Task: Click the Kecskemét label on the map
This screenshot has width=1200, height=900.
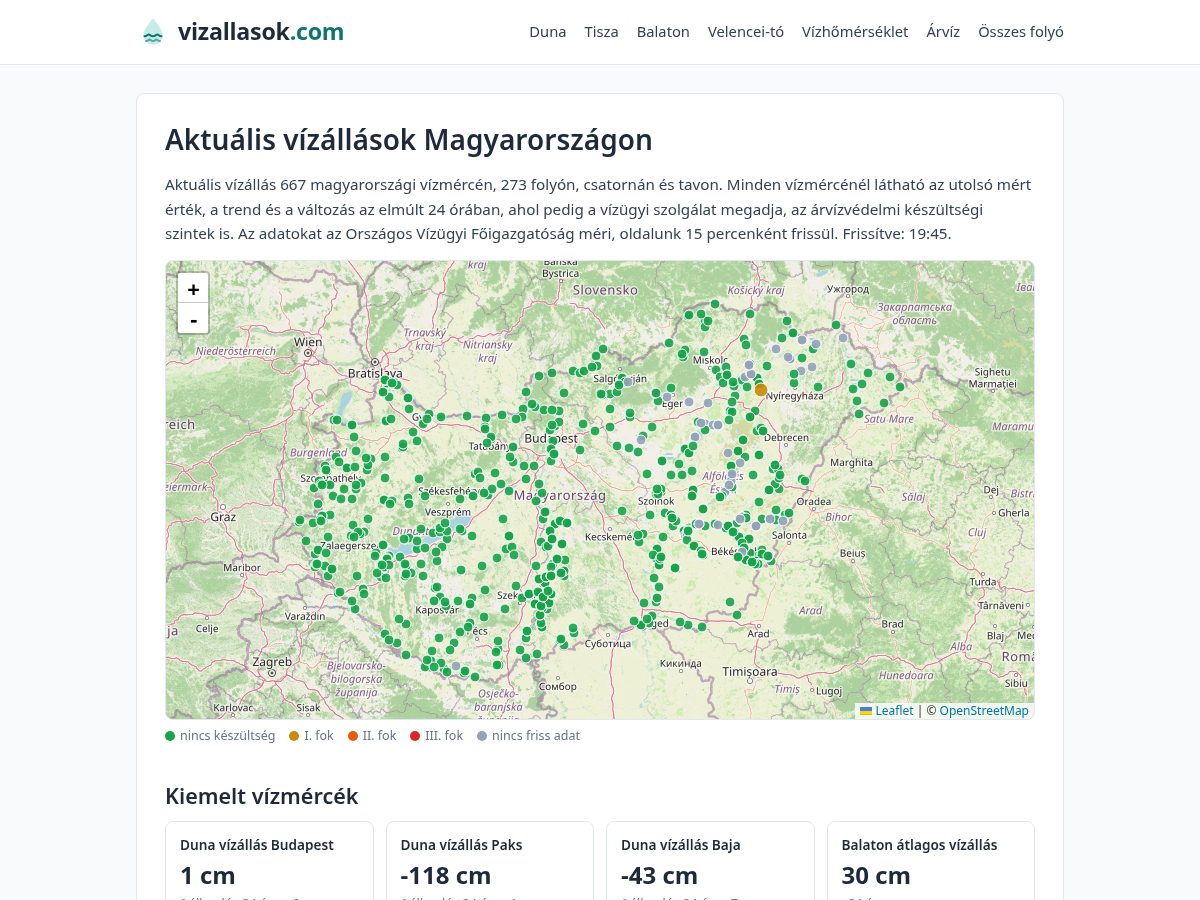Action: point(609,537)
